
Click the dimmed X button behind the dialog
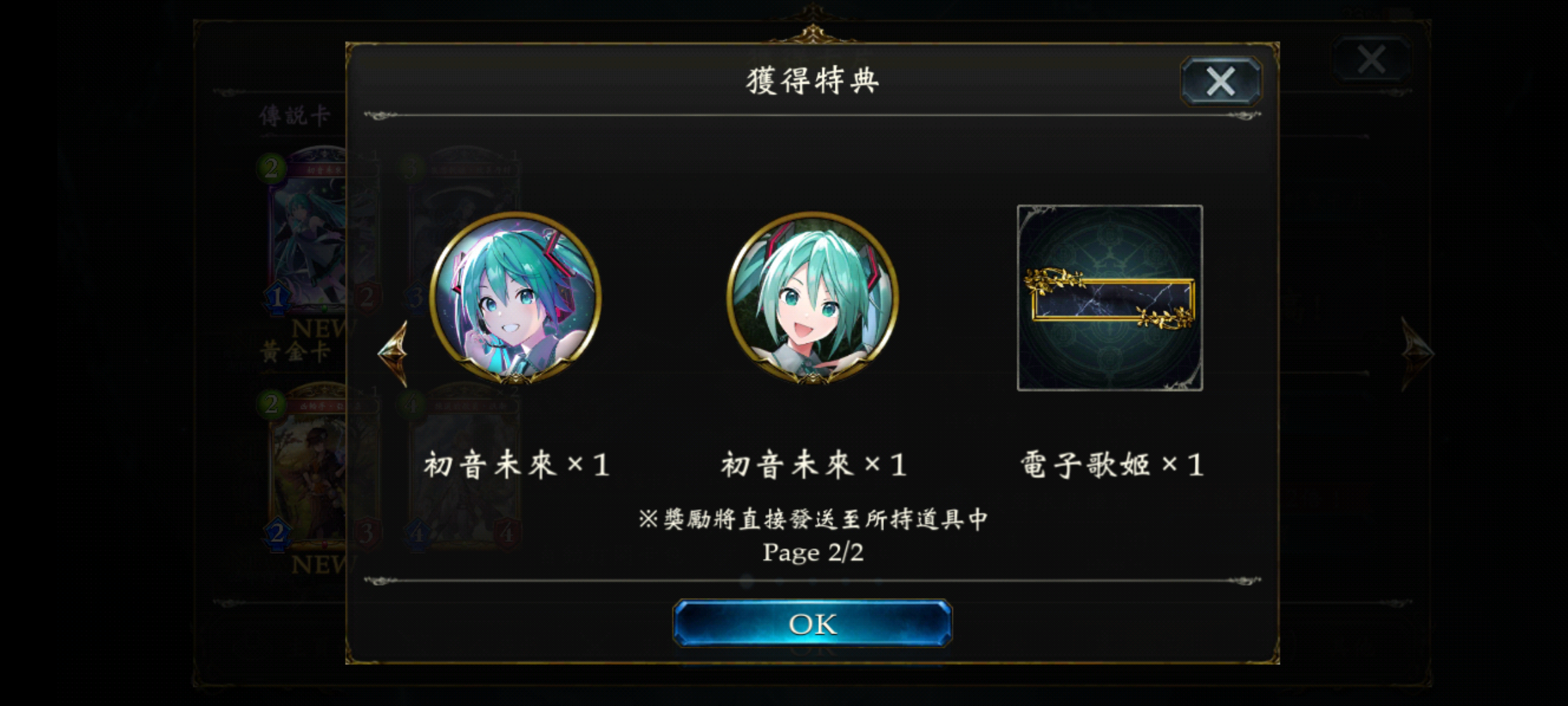pos(1371,59)
